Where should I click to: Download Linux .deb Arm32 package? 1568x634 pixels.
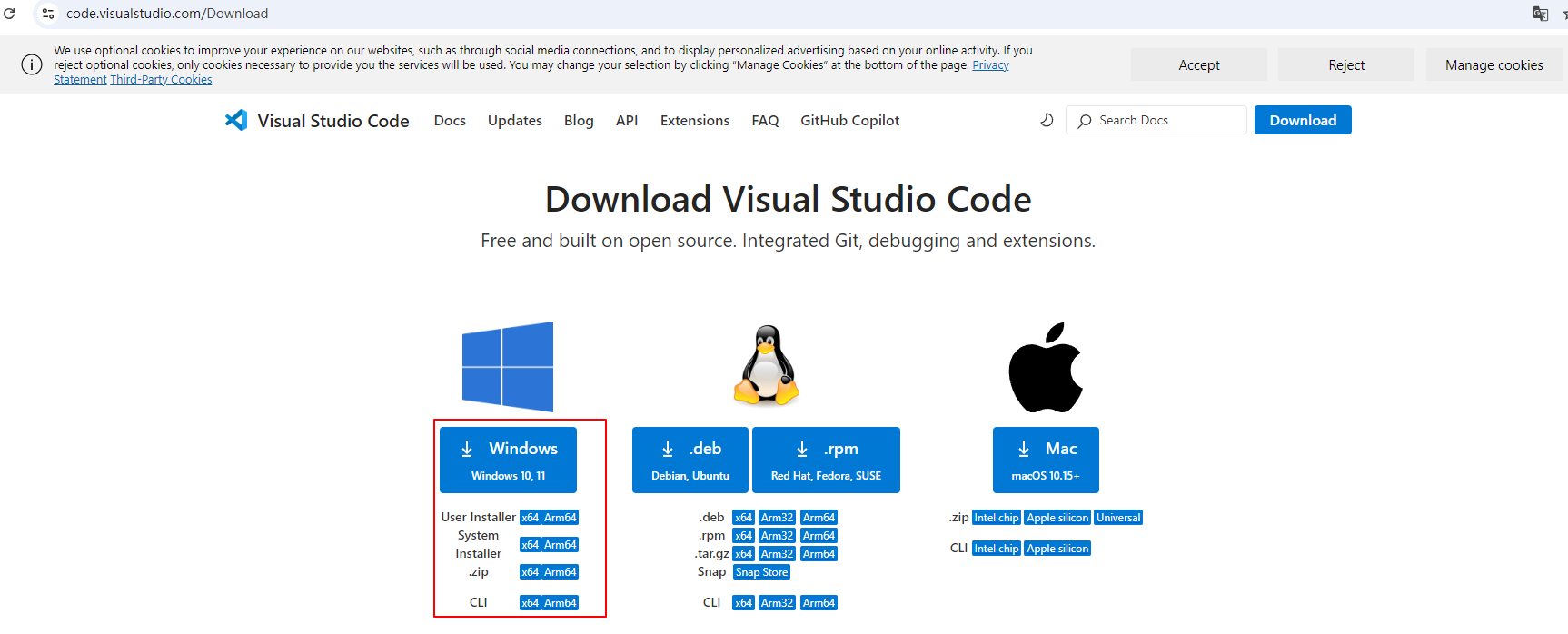pyautogui.click(x=778, y=518)
